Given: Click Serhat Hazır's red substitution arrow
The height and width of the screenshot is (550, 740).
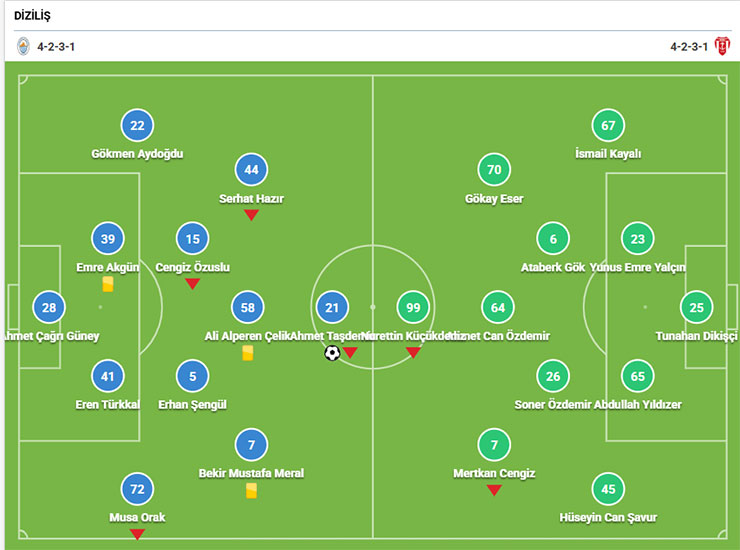Looking at the screenshot, I should 251,215.
